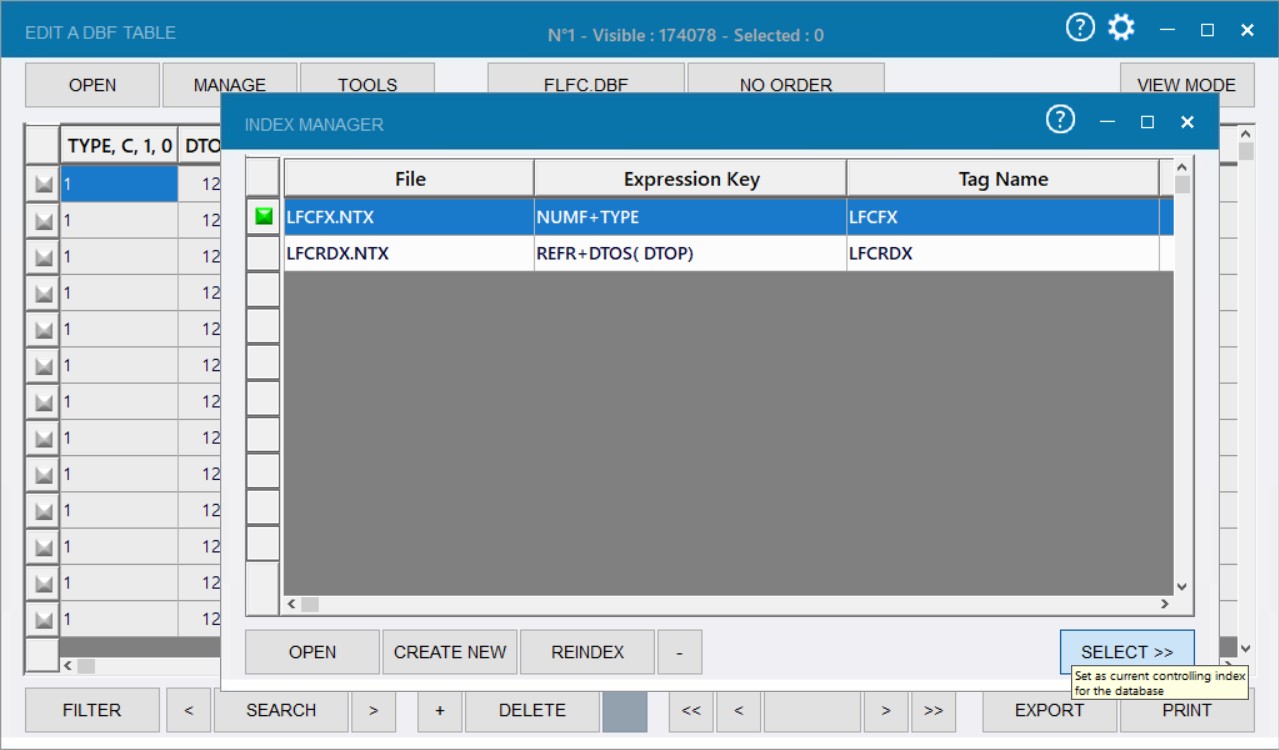Click LFCRDX tag name cell
The height and width of the screenshot is (750, 1279).
pos(1003,253)
